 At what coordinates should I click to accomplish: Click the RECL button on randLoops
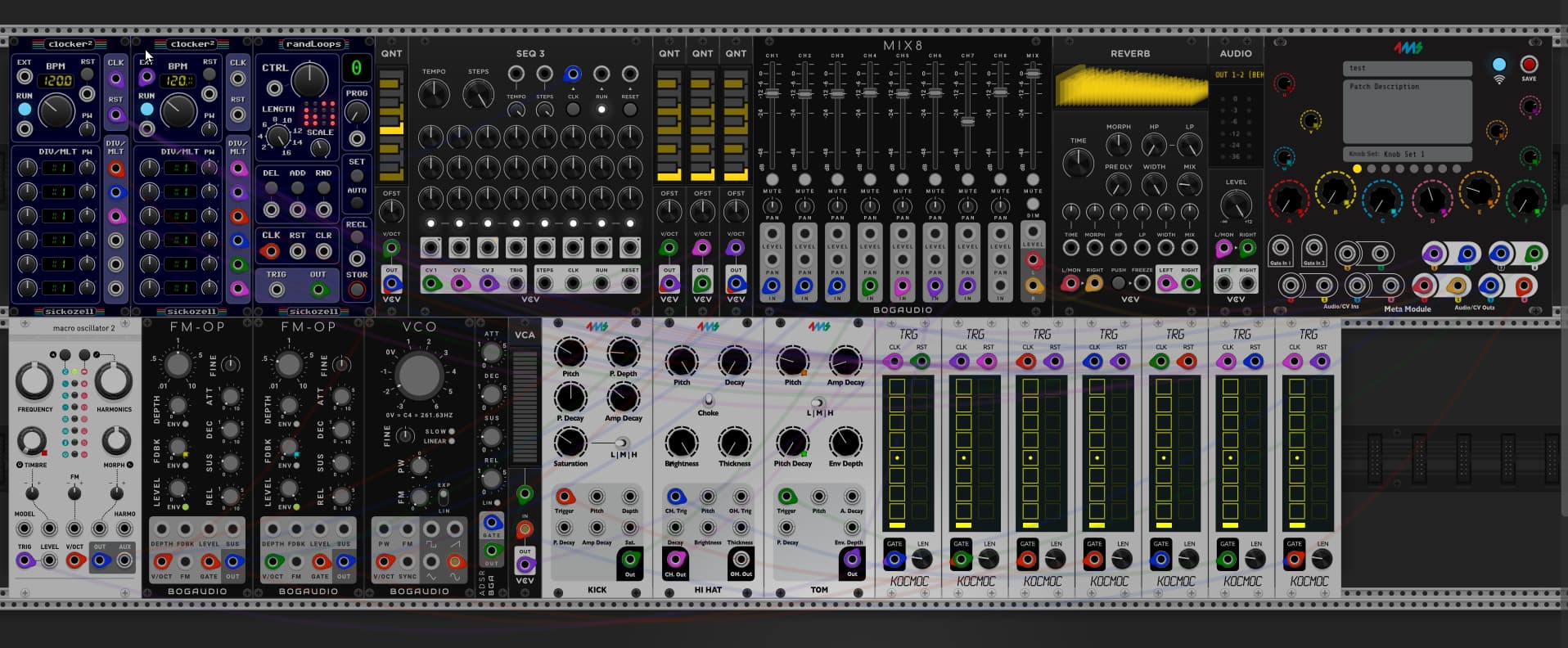click(357, 238)
